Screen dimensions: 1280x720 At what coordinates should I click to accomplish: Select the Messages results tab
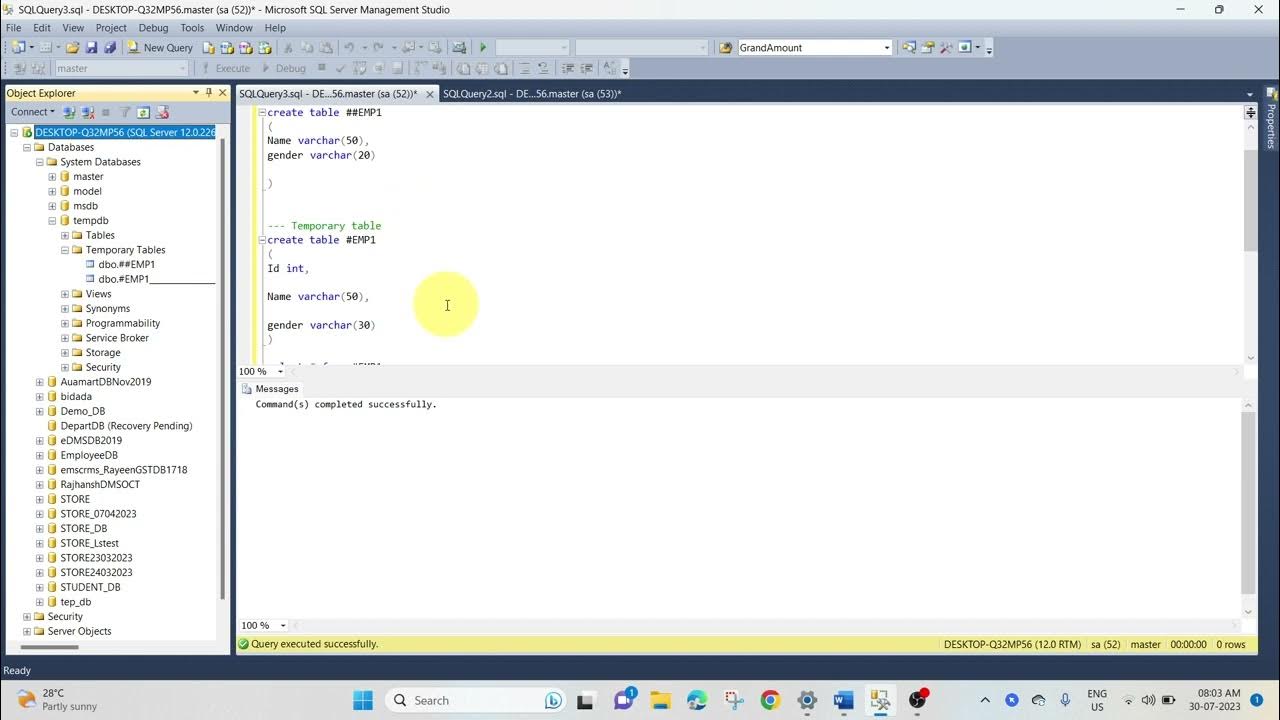point(270,389)
